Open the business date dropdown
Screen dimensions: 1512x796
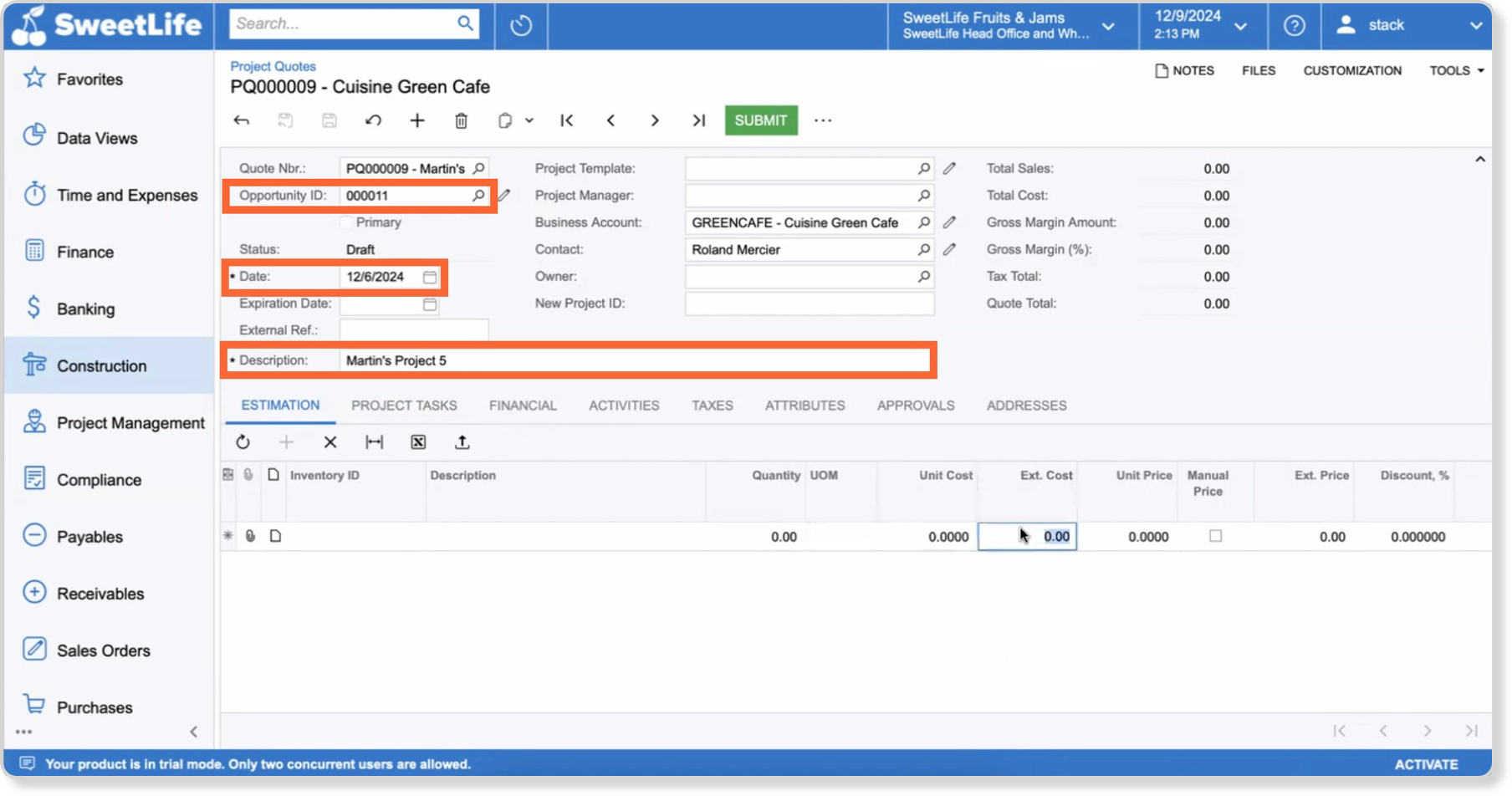pos(1240,26)
